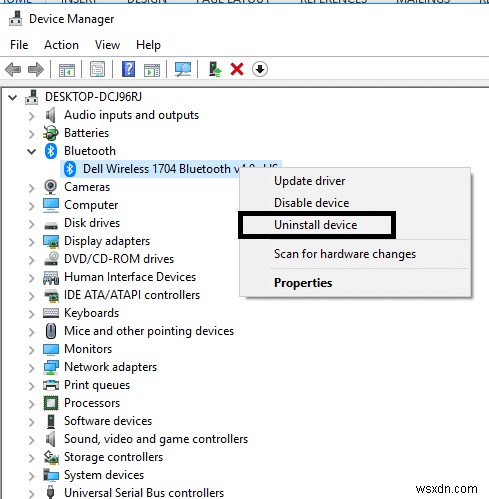The image size is (489, 499).
Task: Open Properties from the context menu
Action: pos(355,283)
